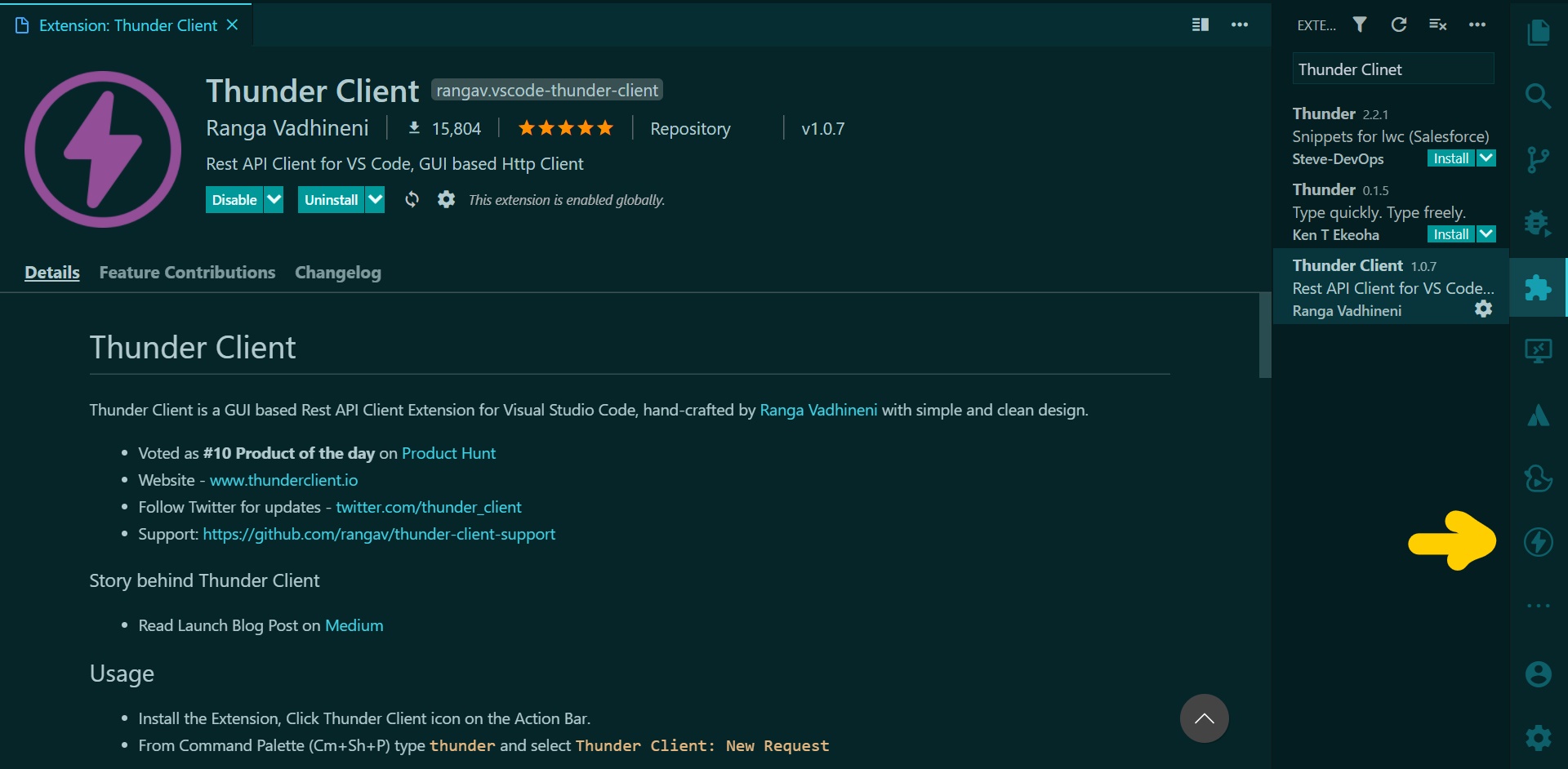Open the Thunder Client lightning bolt icon
This screenshot has width=1568, height=769.
(x=1539, y=542)
